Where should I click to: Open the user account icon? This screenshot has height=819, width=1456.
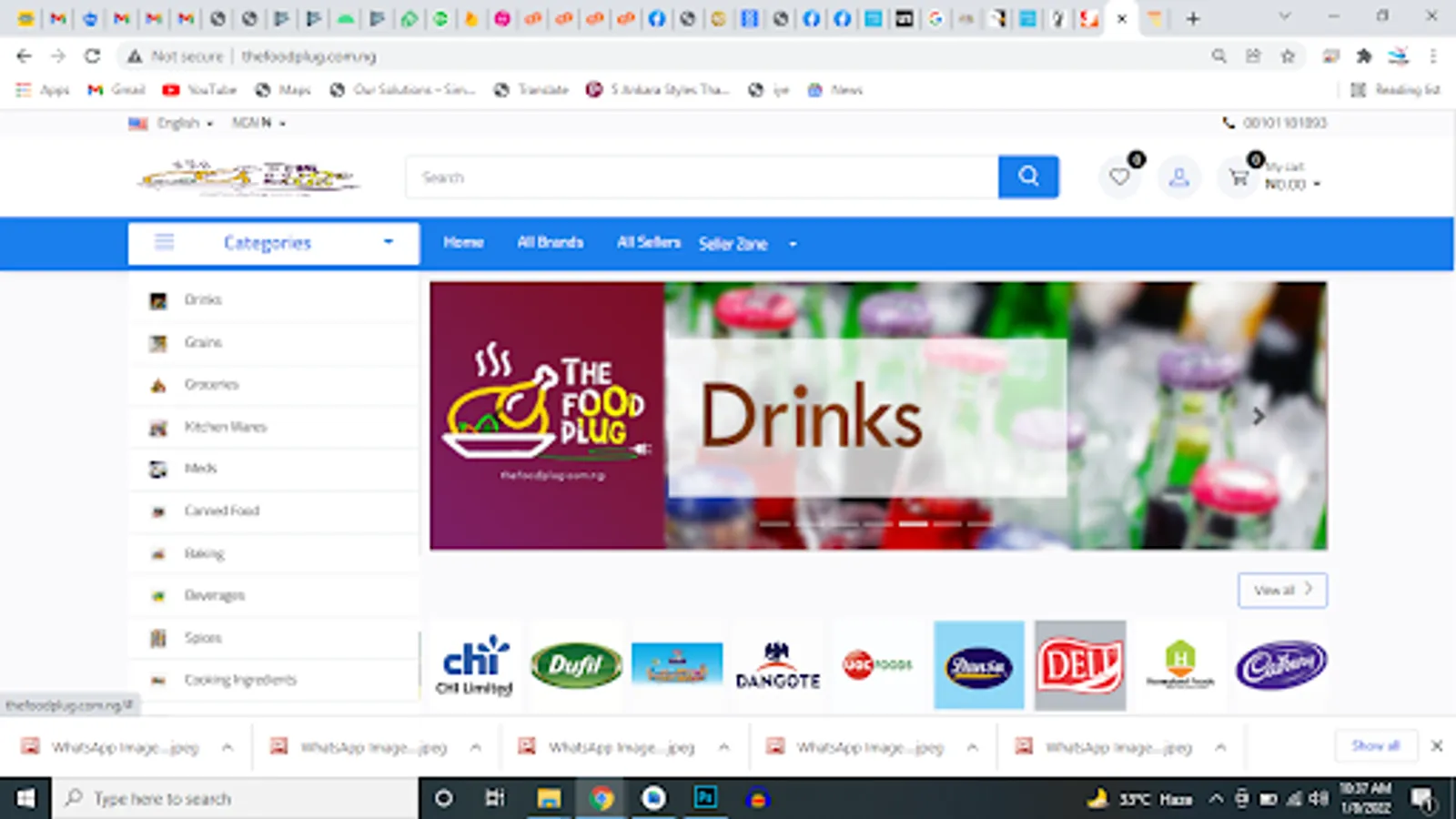pyautogui.click(x=1178, y=177)
